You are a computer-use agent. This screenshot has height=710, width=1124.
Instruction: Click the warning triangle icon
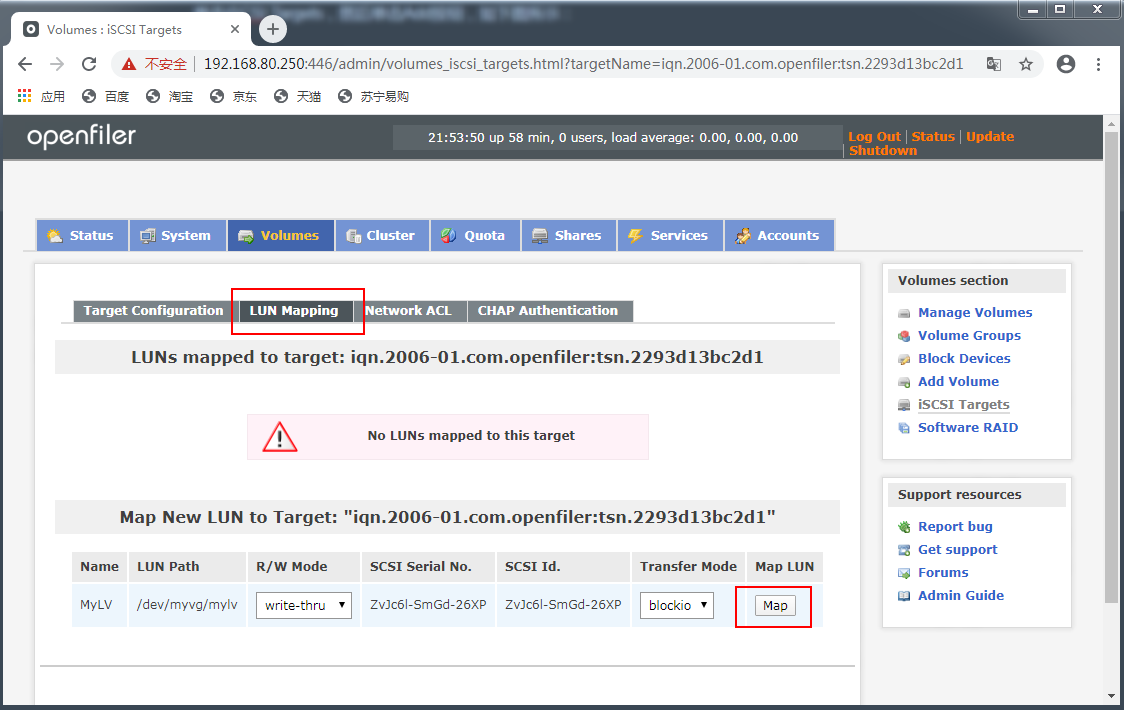coord(280,436)
